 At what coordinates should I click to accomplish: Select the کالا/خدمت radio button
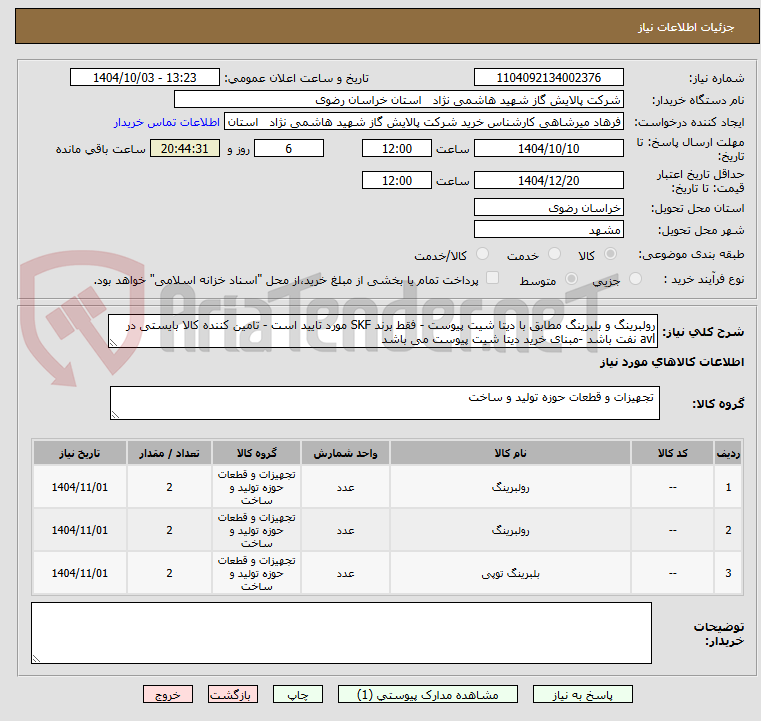pos(482,254)
